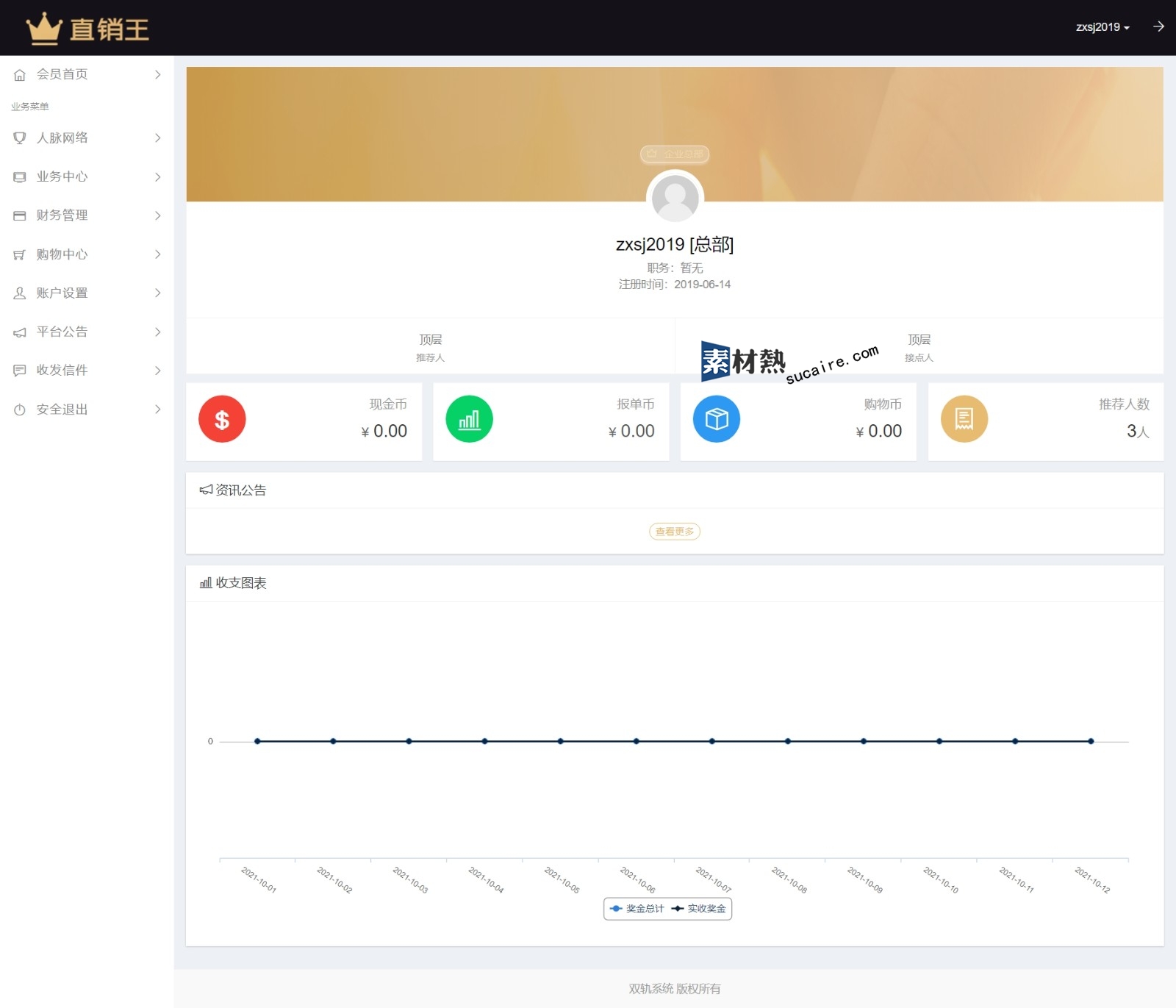Click the chart point for 2021-10-12
1176x1008 pixels.
pyautogui.click(x=1091, y=741)
